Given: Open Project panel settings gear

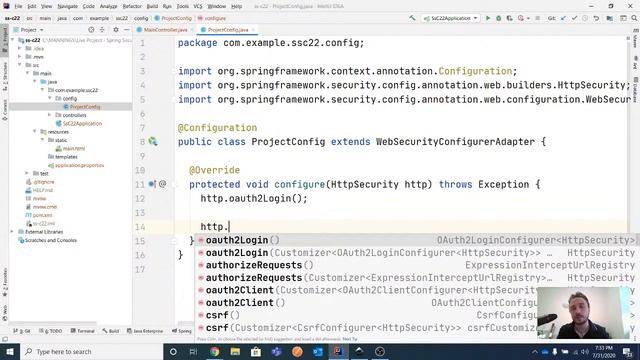Looking at the screenshot, I should pyautogui.click(x=116, y=30).
